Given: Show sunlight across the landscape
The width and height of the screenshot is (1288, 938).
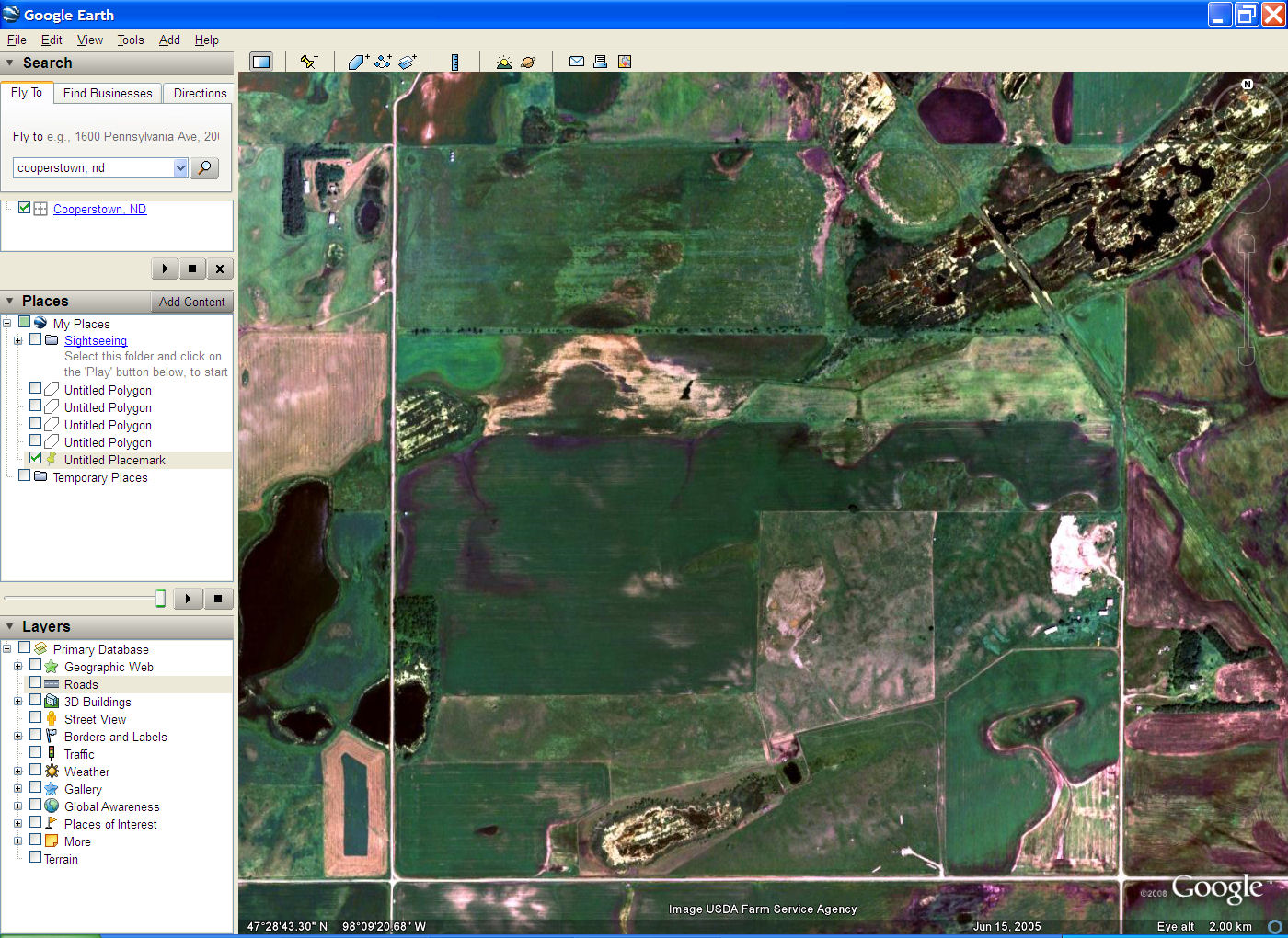Looking at the screenshot, I should pos(503,62).
